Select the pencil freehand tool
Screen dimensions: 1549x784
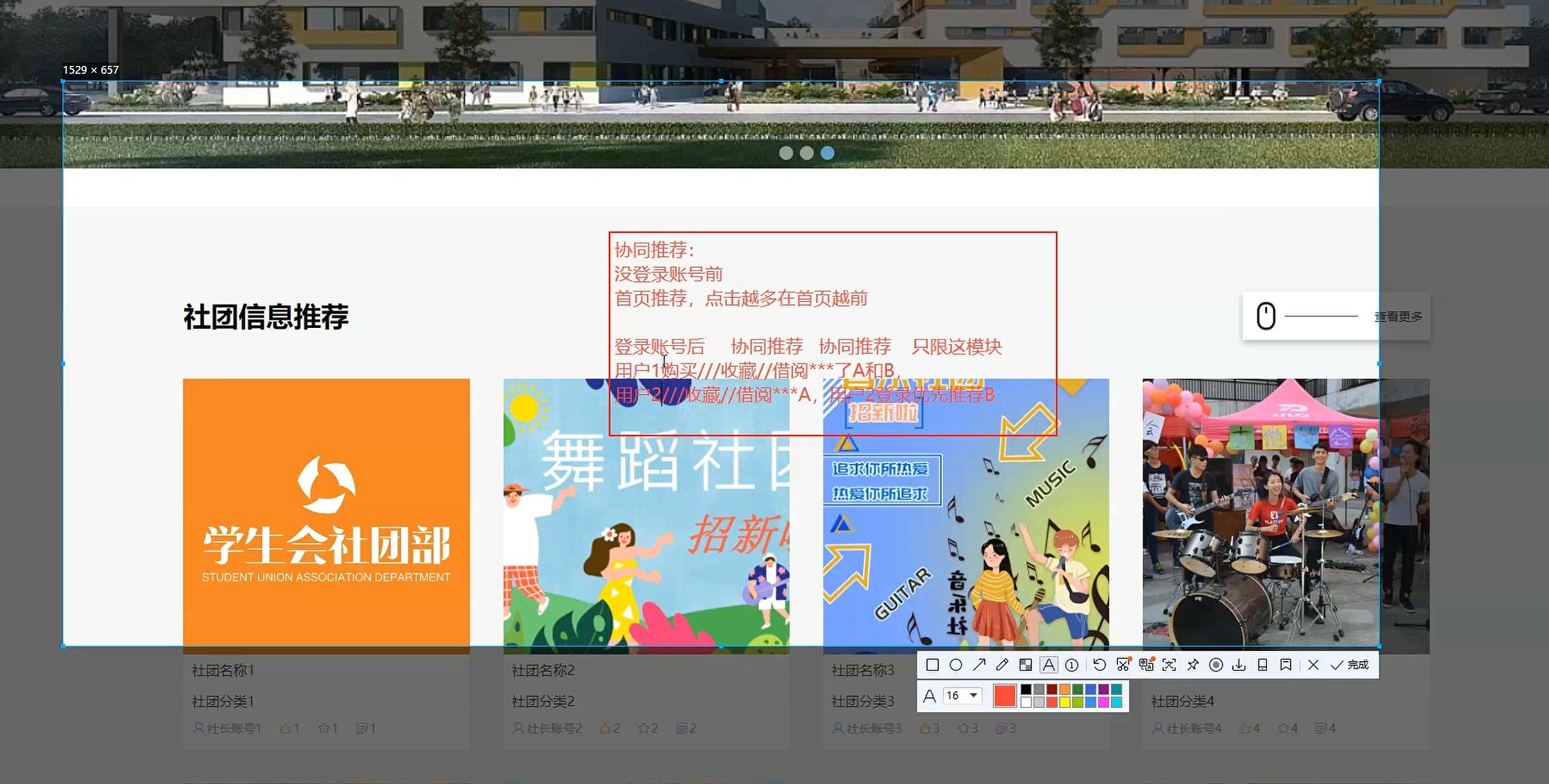[x=1003, y=665]
